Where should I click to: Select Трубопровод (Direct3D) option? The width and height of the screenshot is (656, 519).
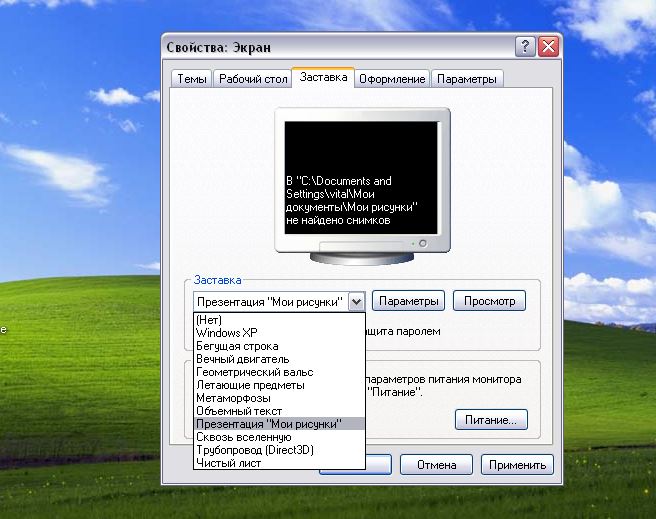click(x=279, y=450)
